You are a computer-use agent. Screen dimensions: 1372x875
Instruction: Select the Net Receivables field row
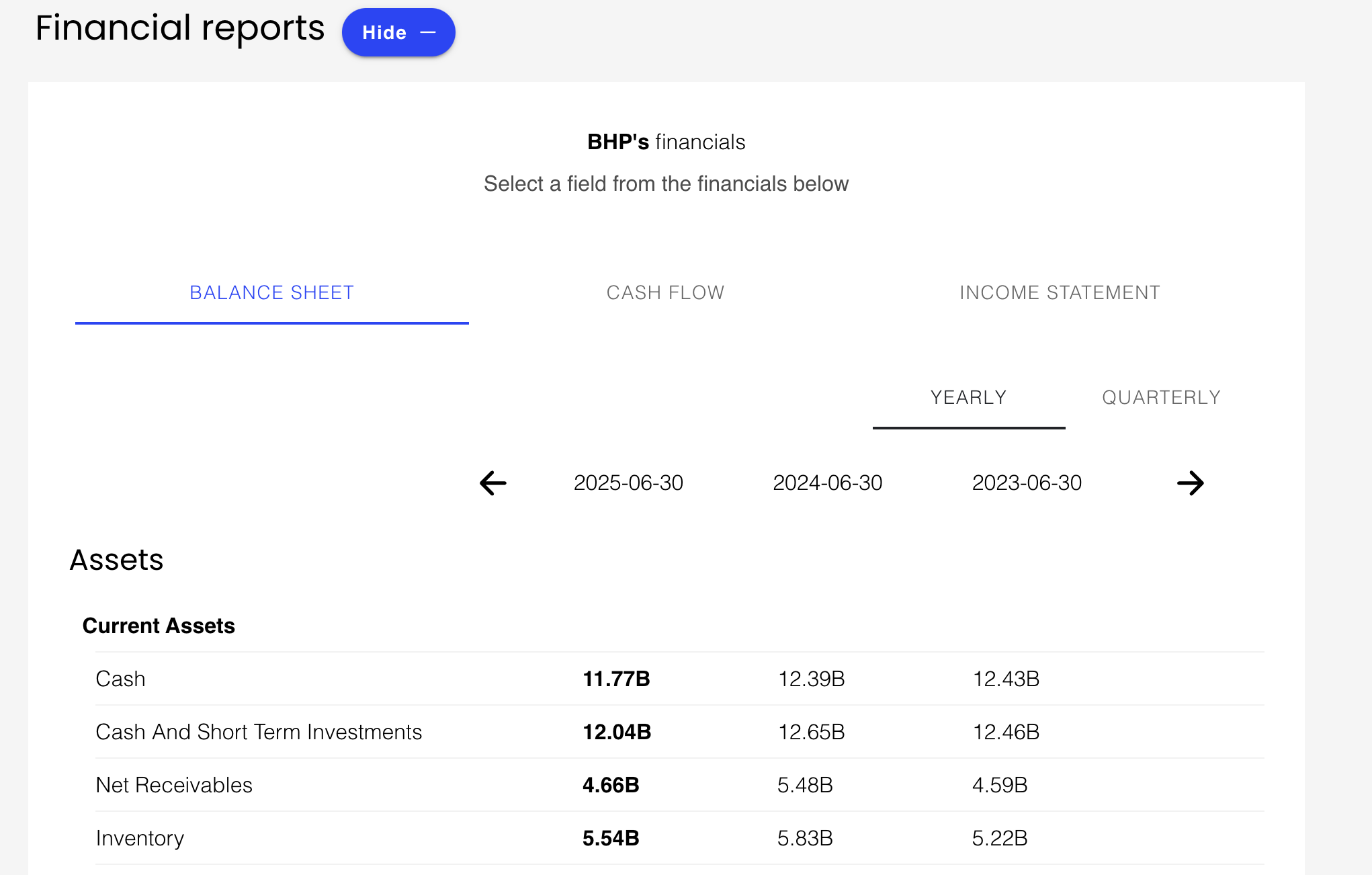click(x=174, y=784)
